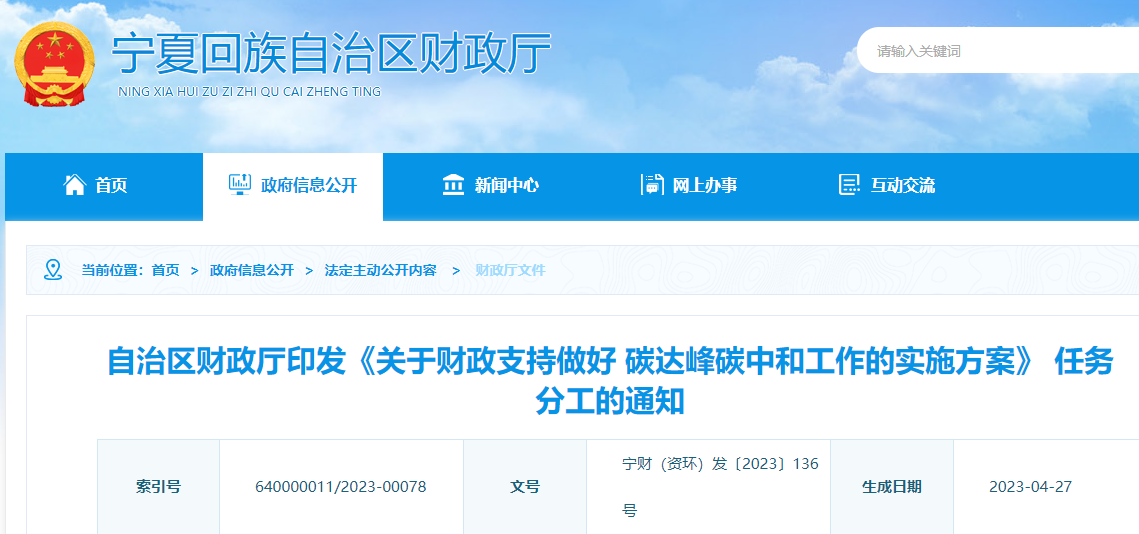Screen dimensions: 1139x534
Task: Click the house icon beside 首页
Action: (74, 185)
